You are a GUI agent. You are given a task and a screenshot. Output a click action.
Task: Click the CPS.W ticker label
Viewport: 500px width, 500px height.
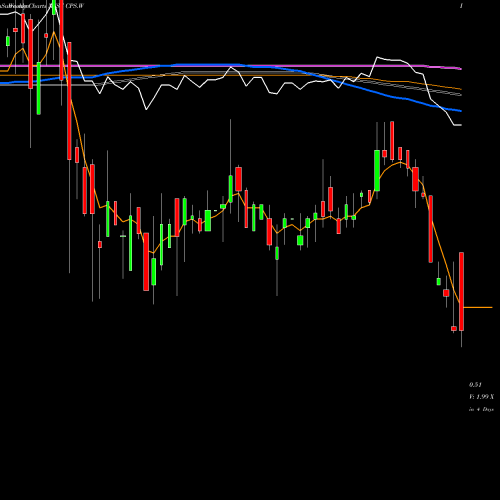[75, 6]
